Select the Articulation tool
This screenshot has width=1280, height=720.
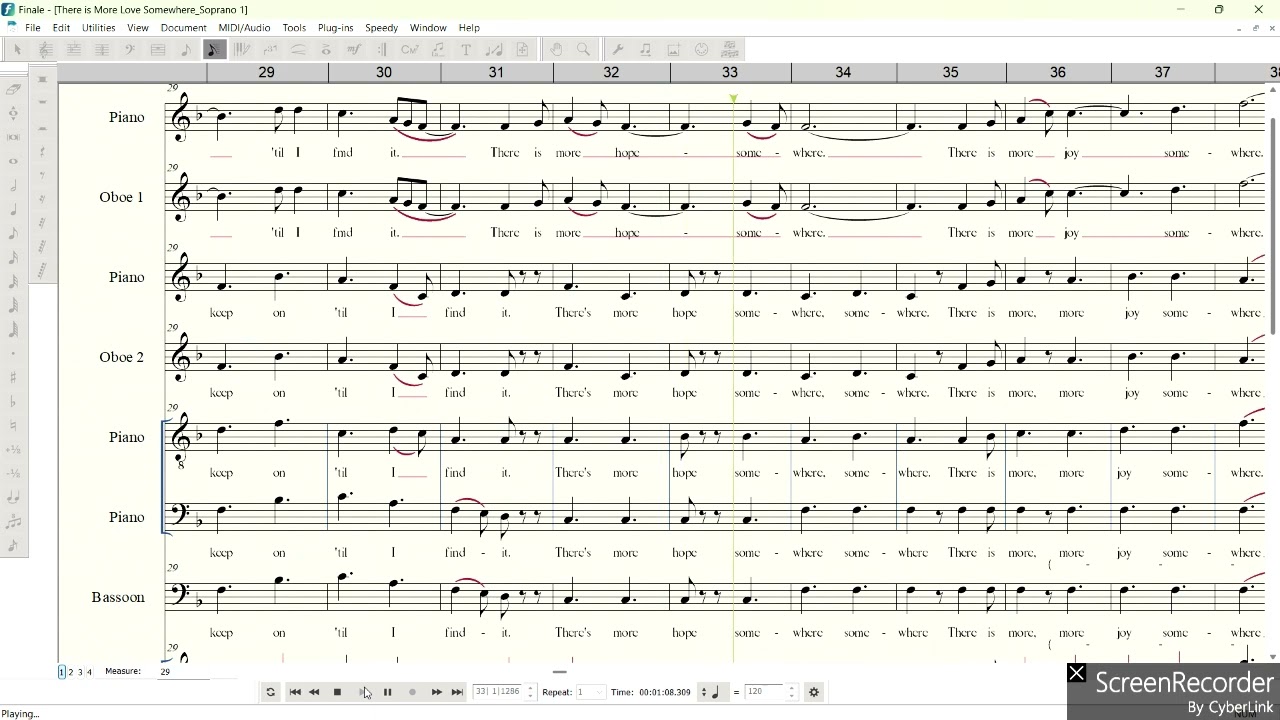click(x=326, y=49)
